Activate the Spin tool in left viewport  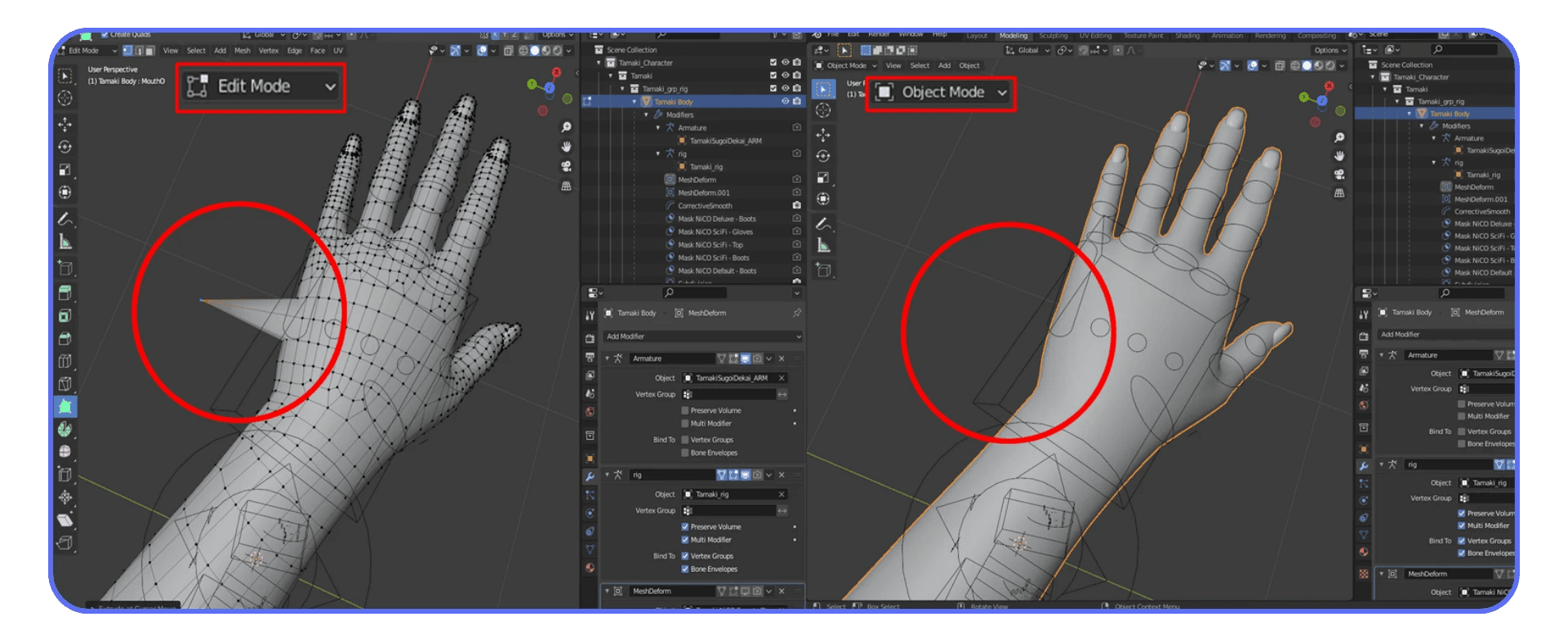coord(65,429)
